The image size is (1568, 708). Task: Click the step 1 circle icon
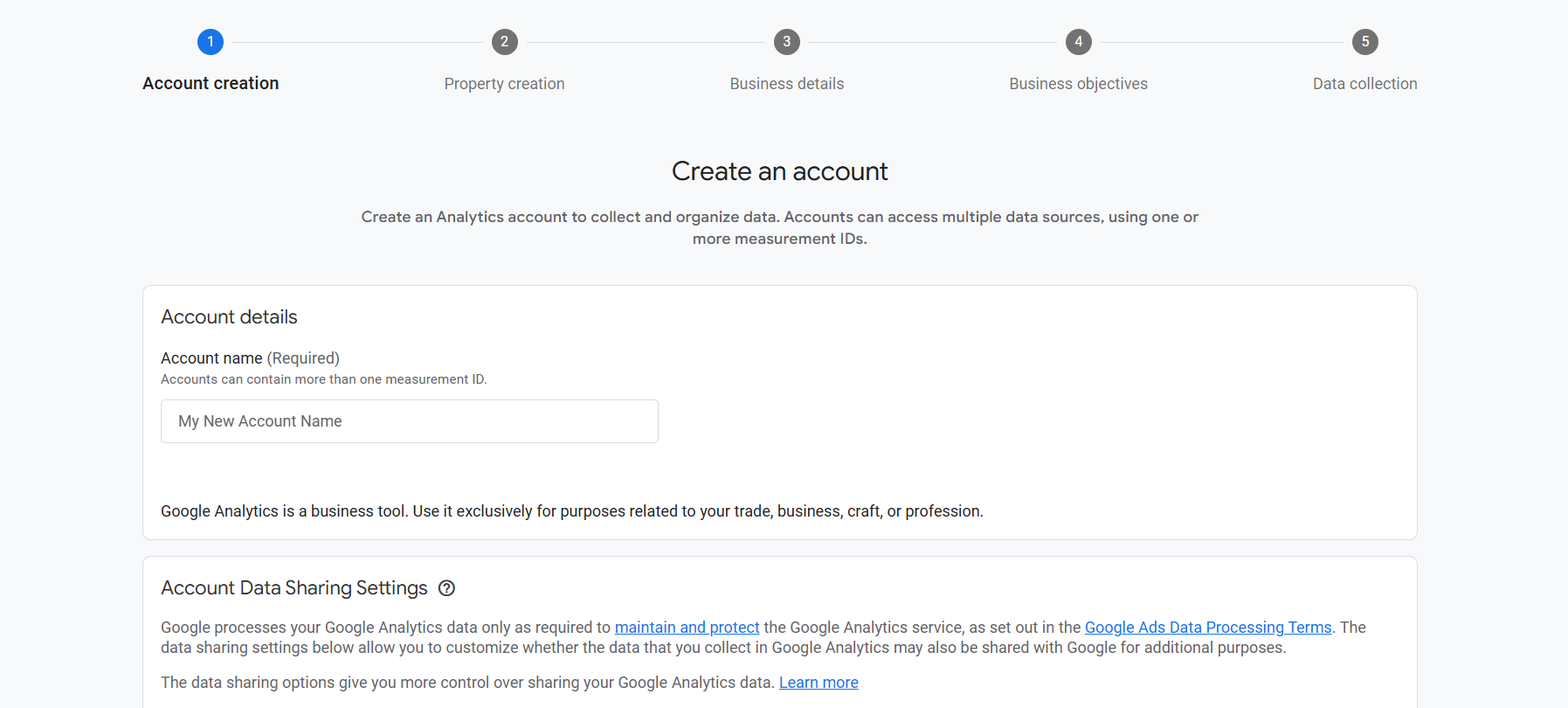[211, 42]
